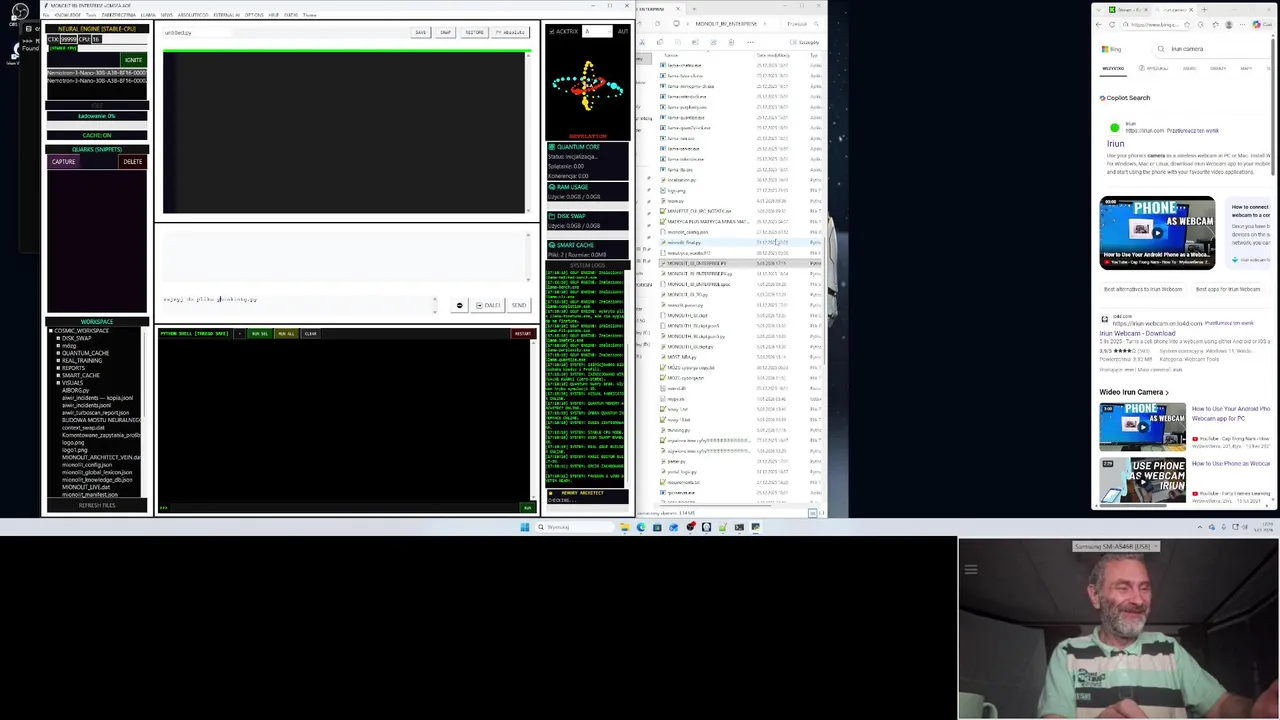
Task: Click the DELETE snippet button
Action: (x=132, y=162)
